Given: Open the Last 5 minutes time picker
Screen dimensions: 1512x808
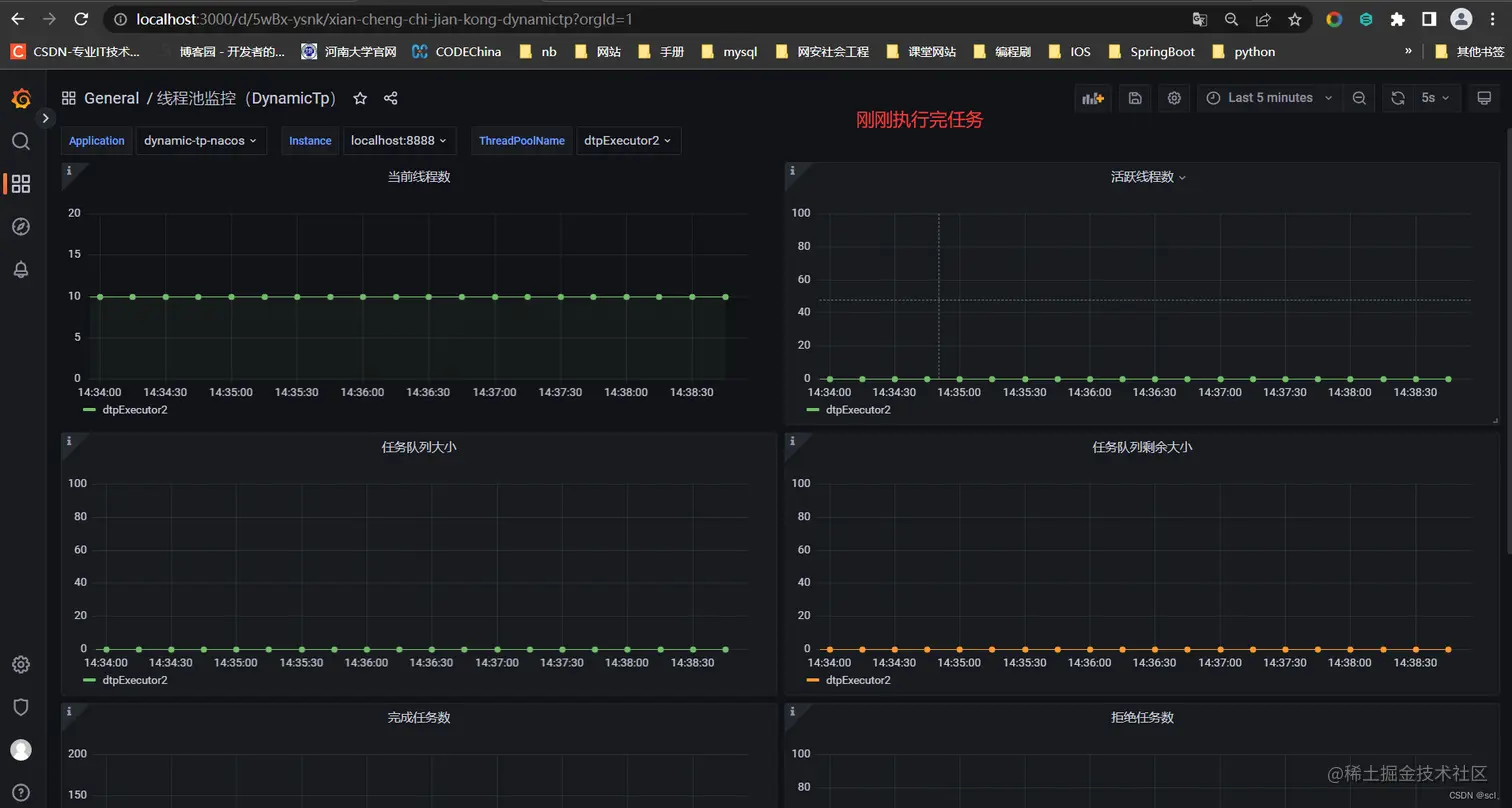Looking at the screenshot, I should (x=1270, y=98).
